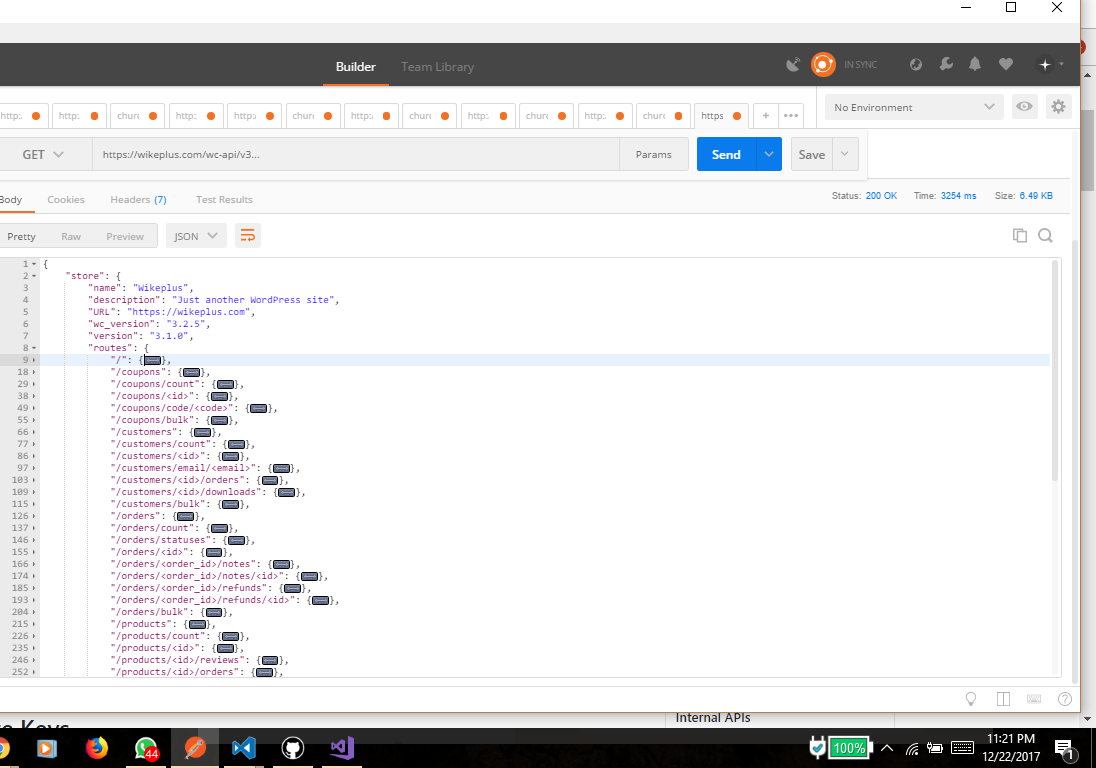1096x768 pixels.
Task: Open the manage environments gear icon
Action: (1058, 106)
